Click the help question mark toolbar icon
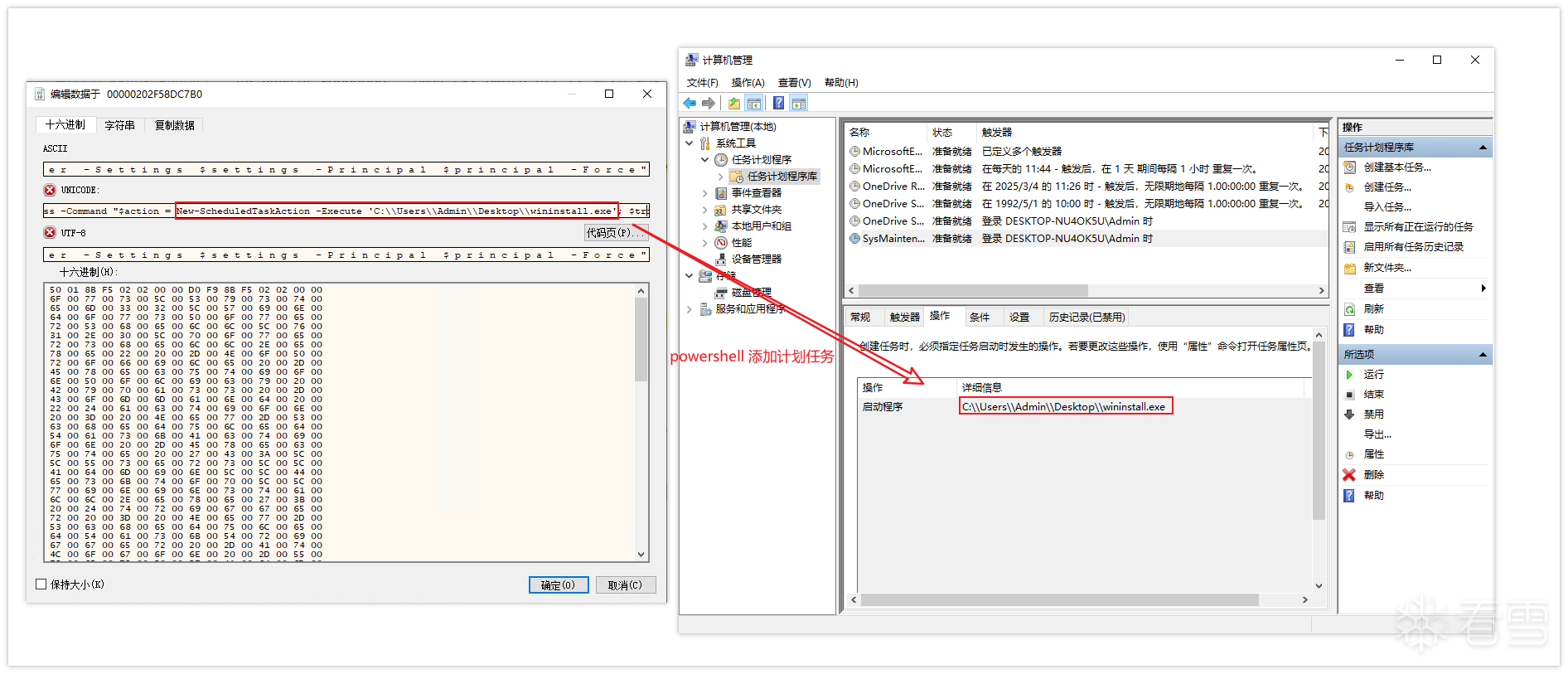The image size is (1568, 674). tap(778, 104)
